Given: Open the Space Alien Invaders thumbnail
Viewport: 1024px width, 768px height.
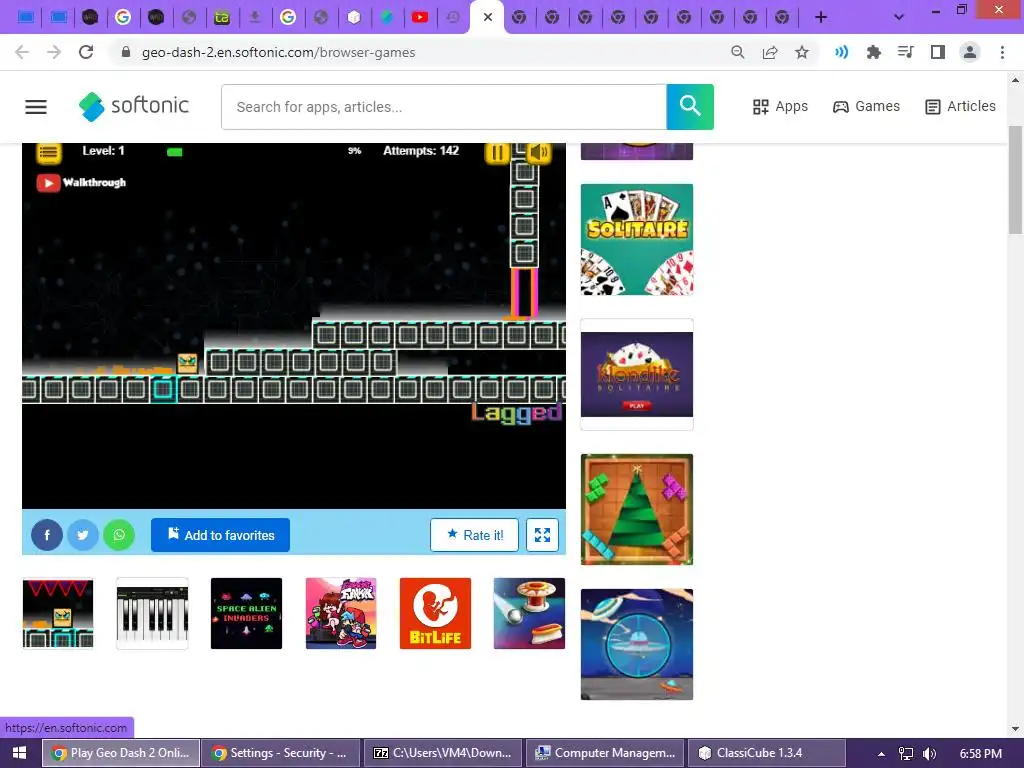Looking at the screenshot, I should (246, 613).
